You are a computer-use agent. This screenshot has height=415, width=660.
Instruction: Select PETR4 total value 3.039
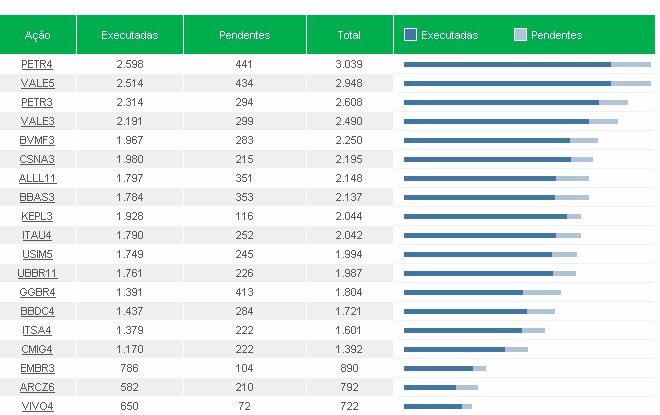[349, 64]
